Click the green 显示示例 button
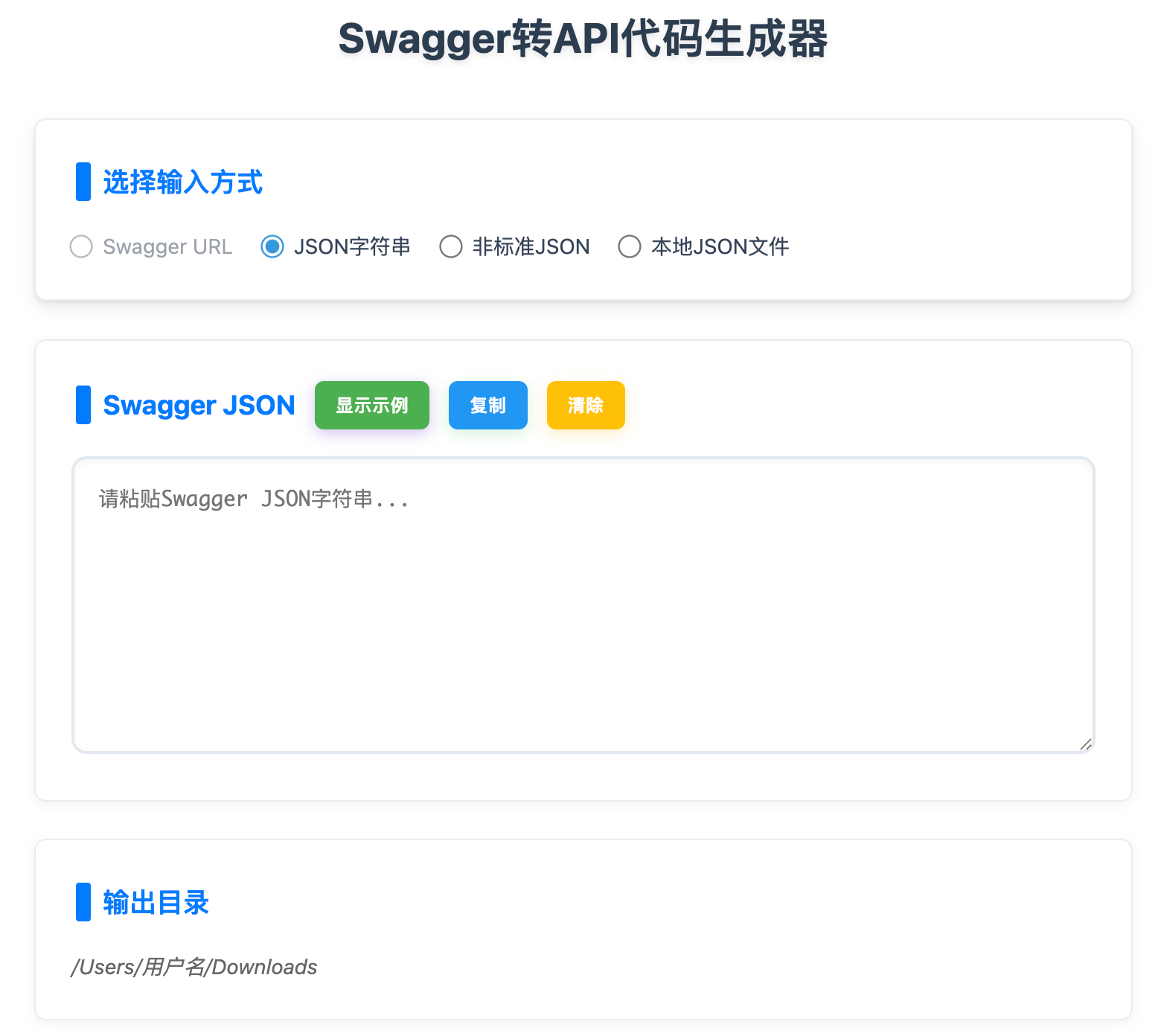Image resolution: width=1164 pixels, height=1036 pixels. [x=372, y=406]
